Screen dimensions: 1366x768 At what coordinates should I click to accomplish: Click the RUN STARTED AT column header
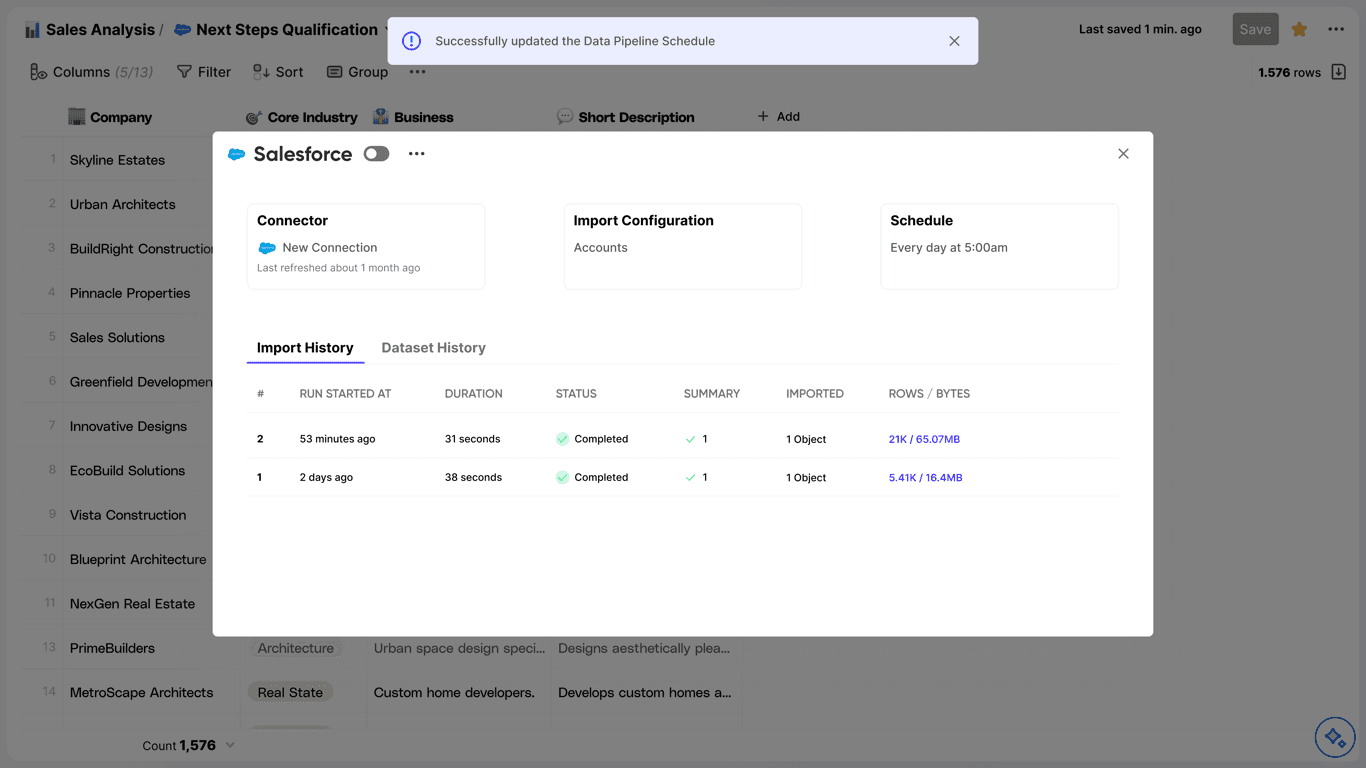[345, 394]
